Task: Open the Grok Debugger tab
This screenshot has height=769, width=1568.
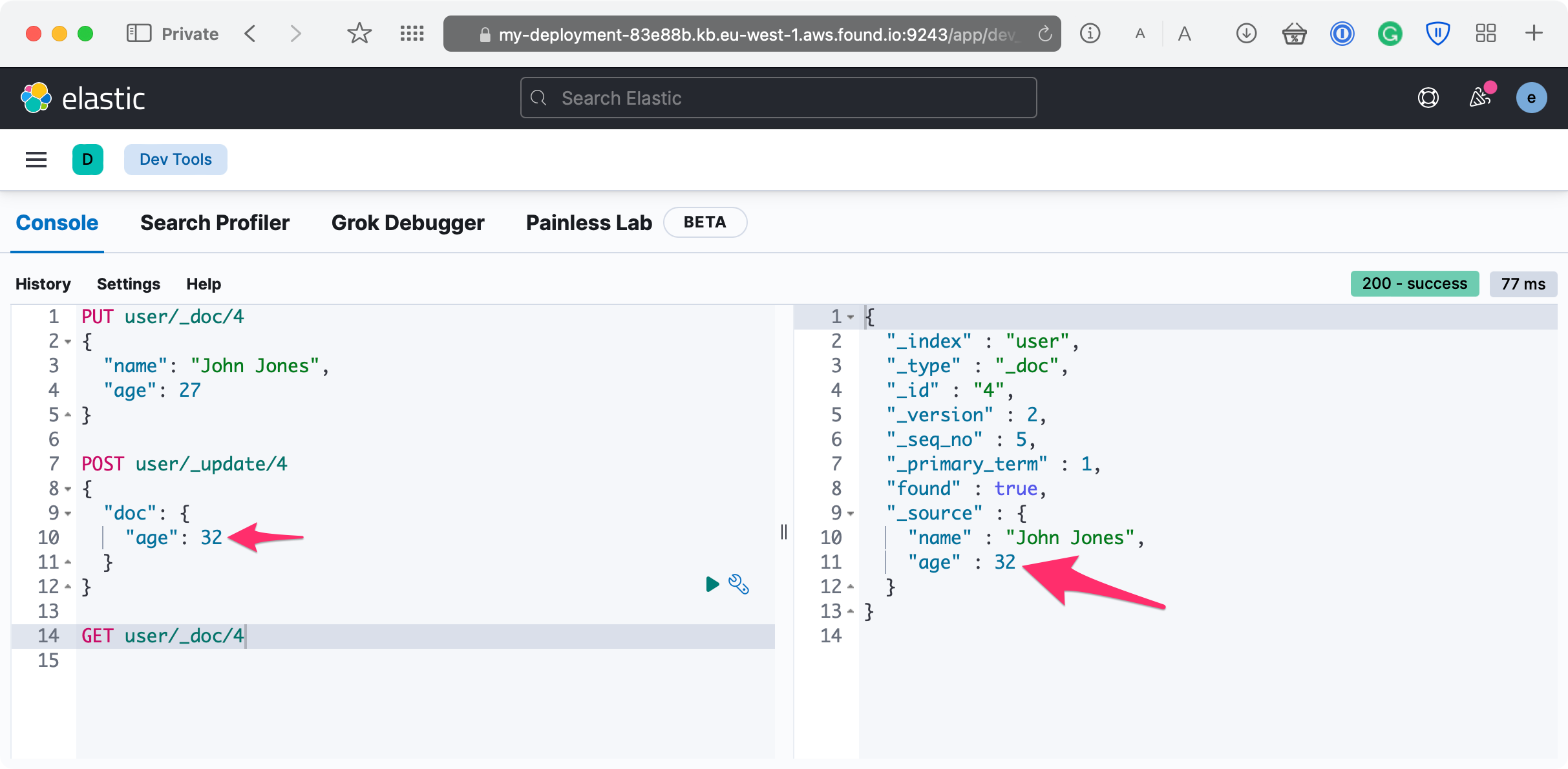Action: tap(407, 223)
